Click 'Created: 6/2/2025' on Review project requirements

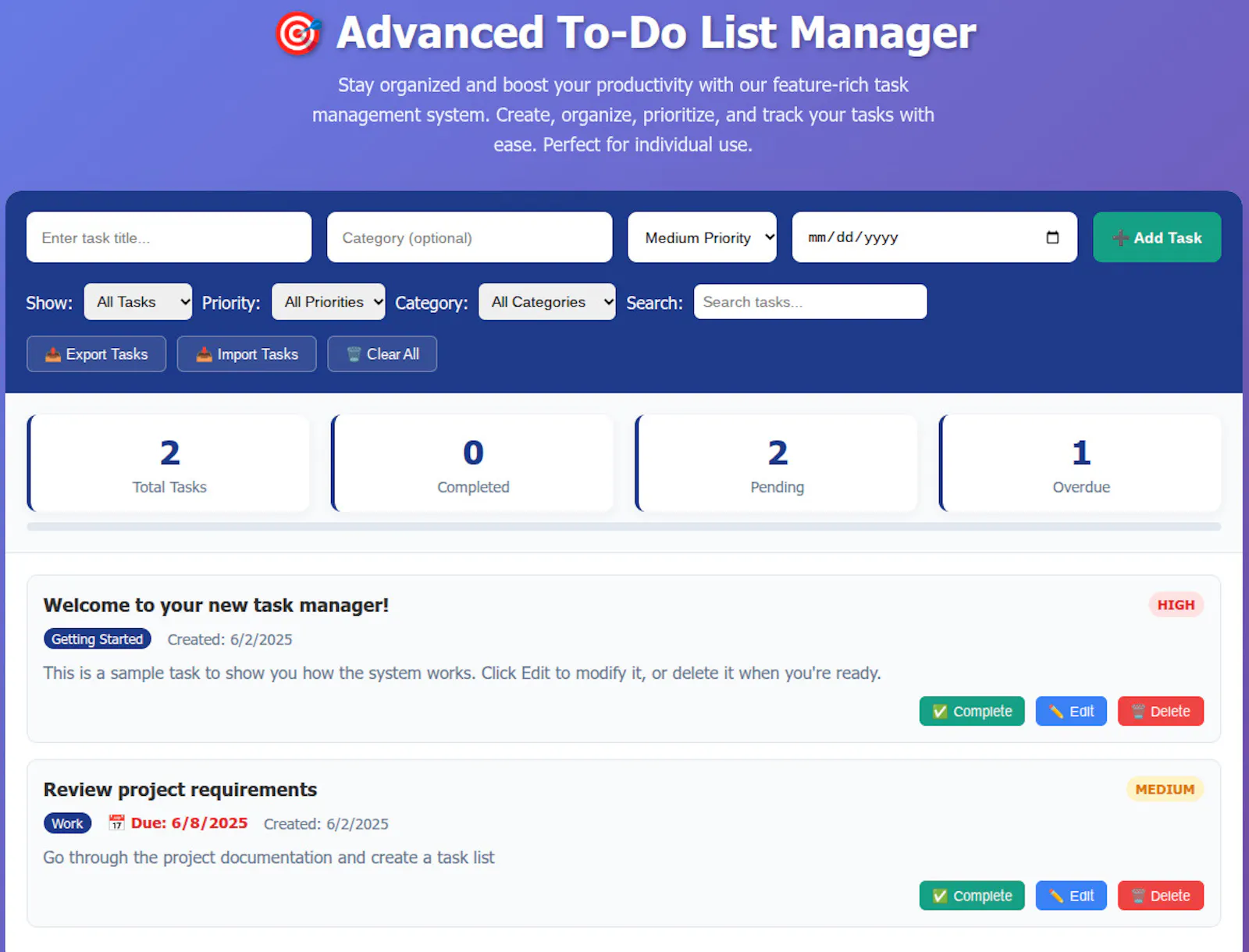coord(326,823)
